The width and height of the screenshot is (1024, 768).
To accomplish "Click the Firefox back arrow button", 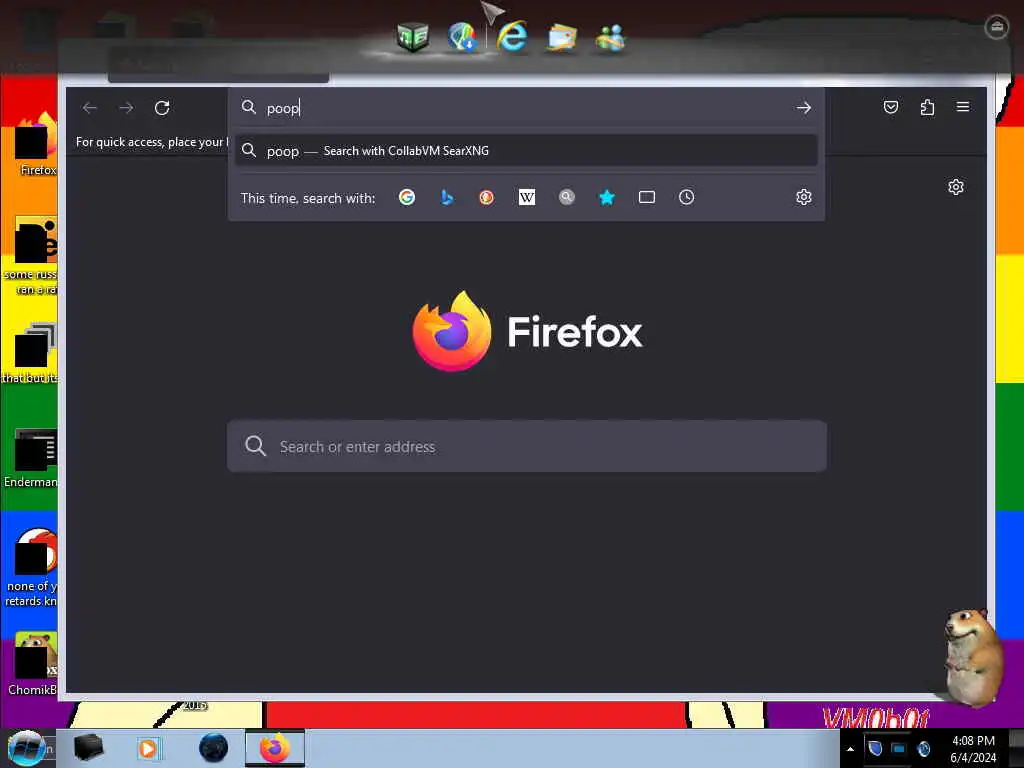I will tap(90, 108).
